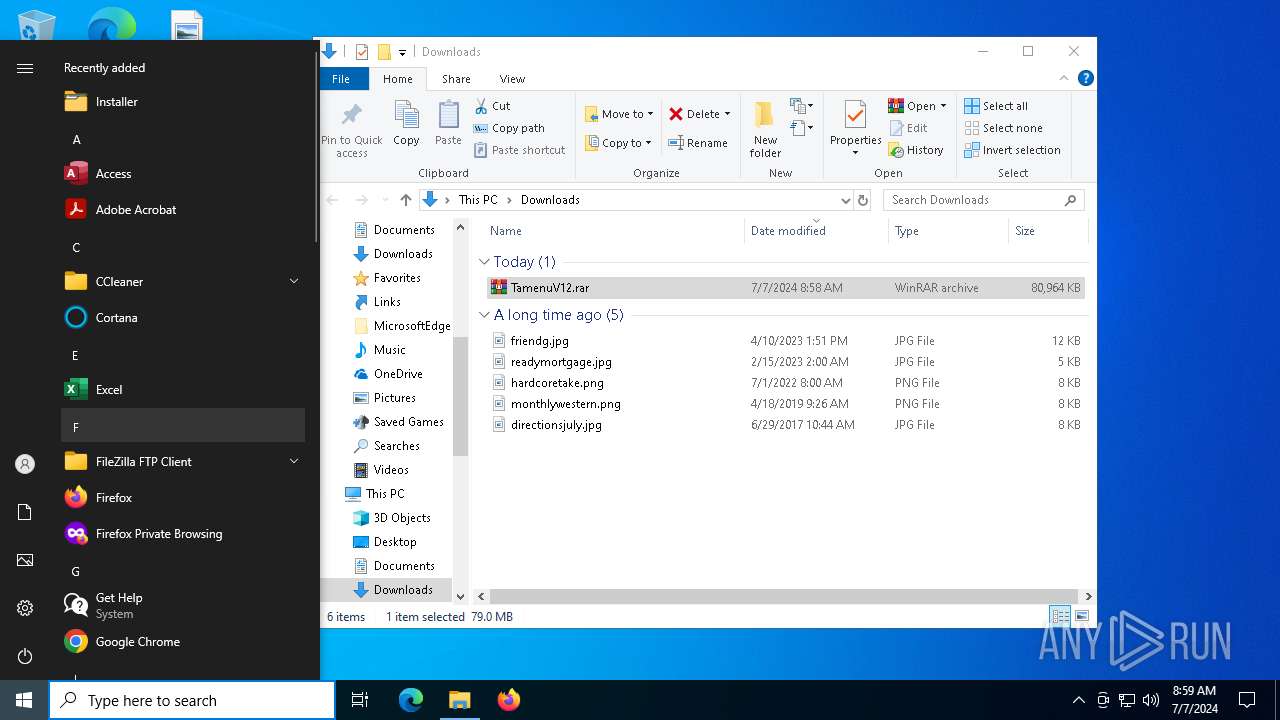Collapse the A long time ago group

coord(484,315)
